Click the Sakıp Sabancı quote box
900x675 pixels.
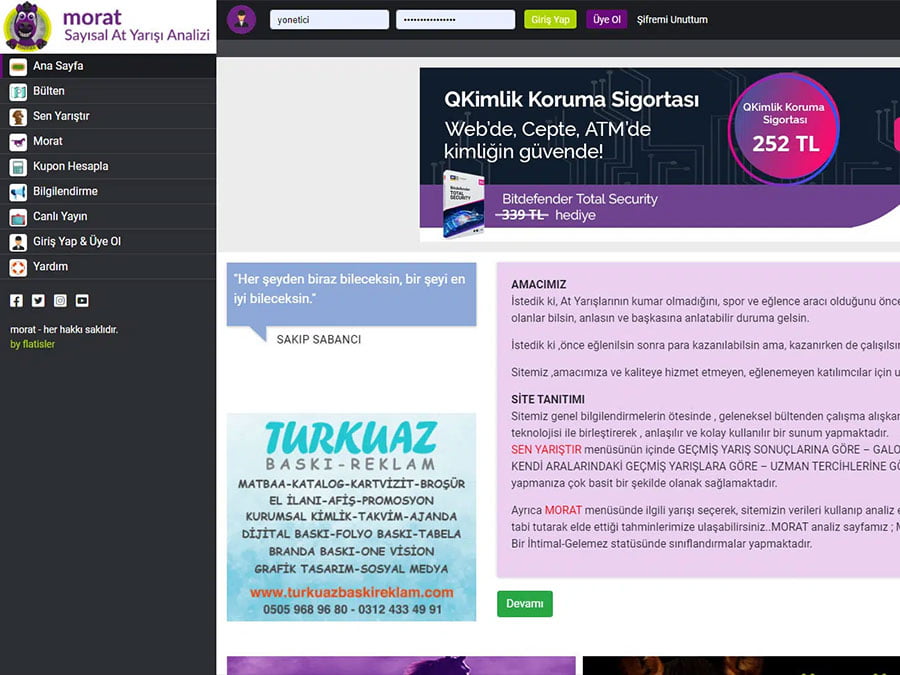click(351, 294)
